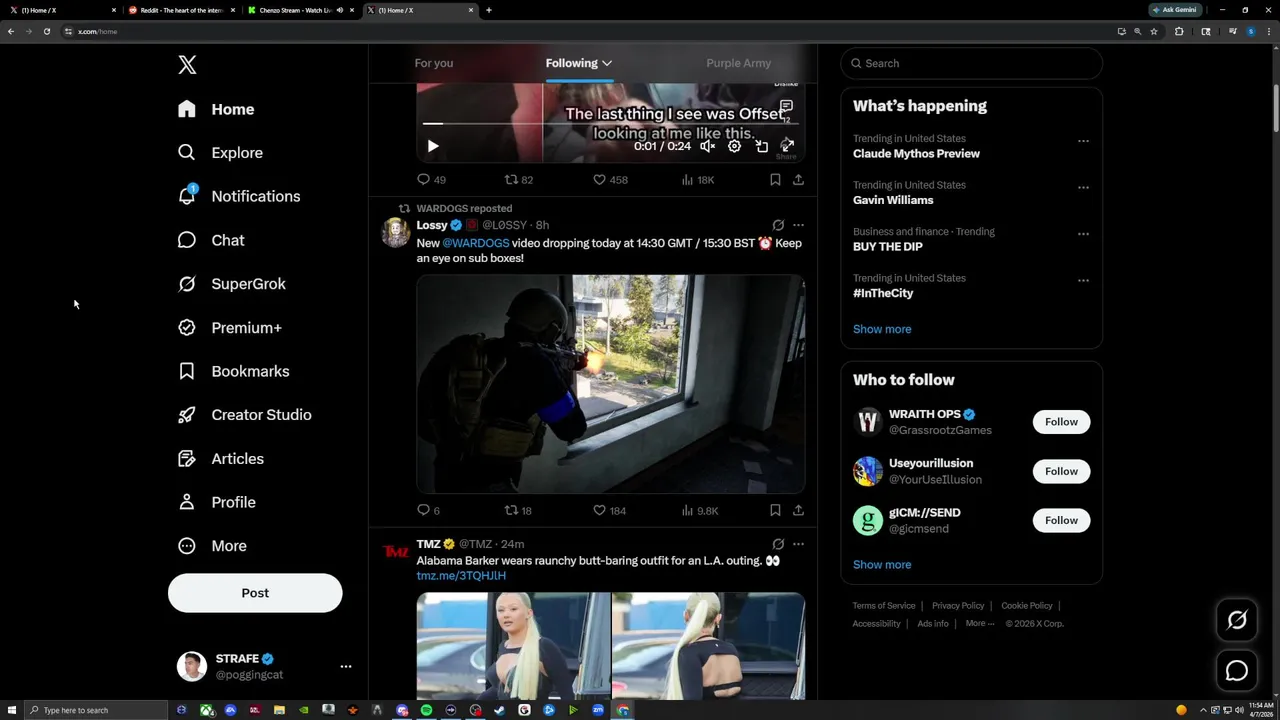Enter fullscreen on the top video
This screenshot has height=720, width=1280.
point(788,146)
